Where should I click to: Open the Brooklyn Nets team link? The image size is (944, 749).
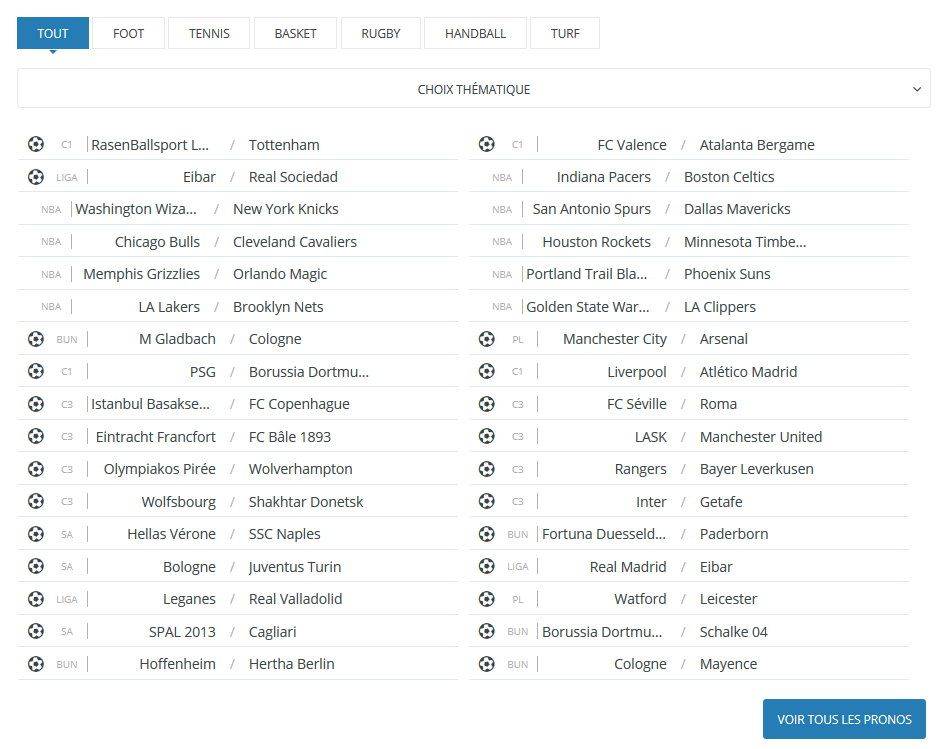click(278, 307)
